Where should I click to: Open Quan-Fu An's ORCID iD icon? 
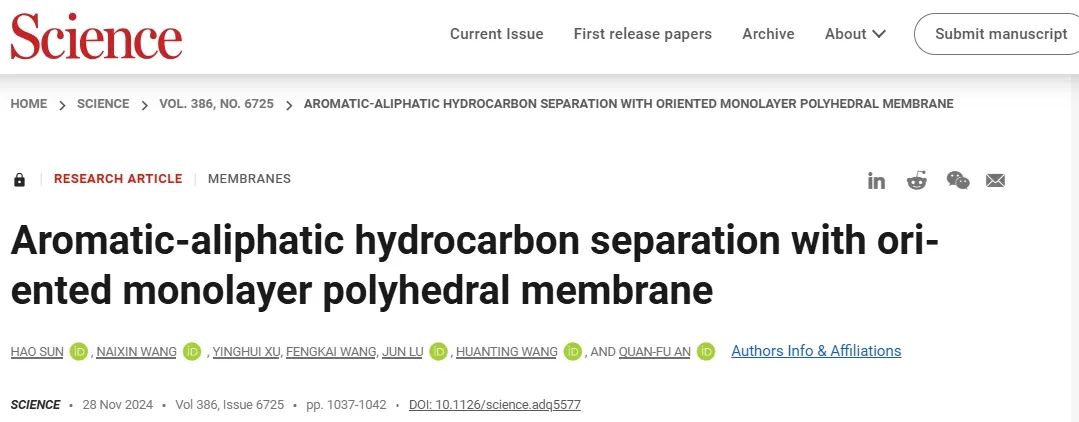point(706,351)
